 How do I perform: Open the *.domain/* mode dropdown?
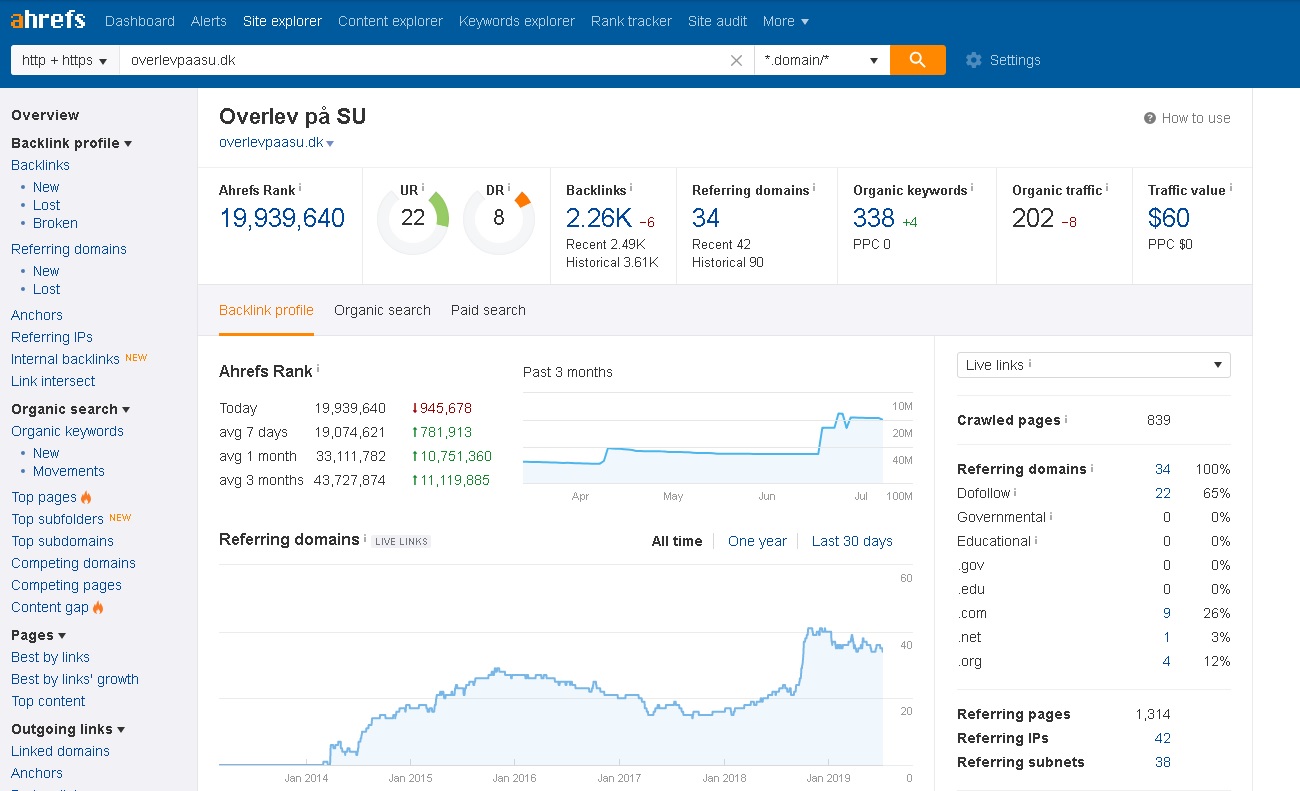point(821,60)
